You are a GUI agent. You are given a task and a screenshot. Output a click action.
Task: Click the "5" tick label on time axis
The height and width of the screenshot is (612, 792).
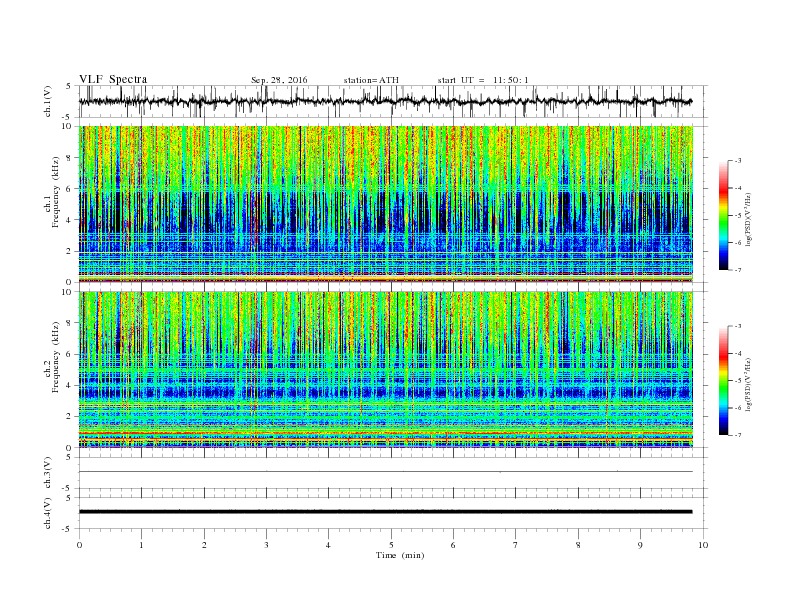391,545
